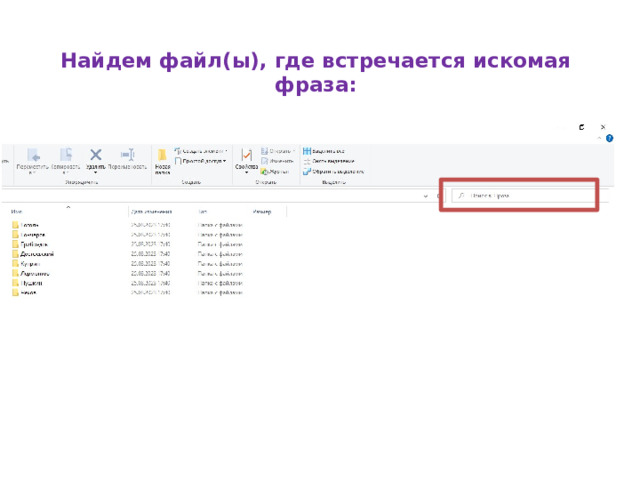Open the Простой доступ (Easy access) dropdown
Image resolution: width=640 pixels, height=480 pixels.
click(x=200, y=161)
